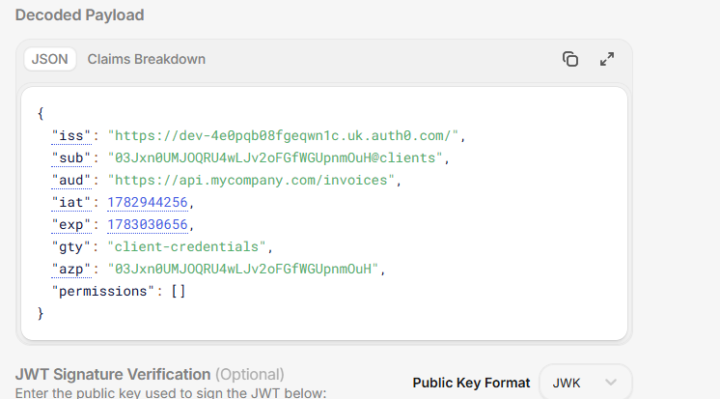Click the sub value ending in @clients
The image size is (720, 399).
click(x=275, y=158)
